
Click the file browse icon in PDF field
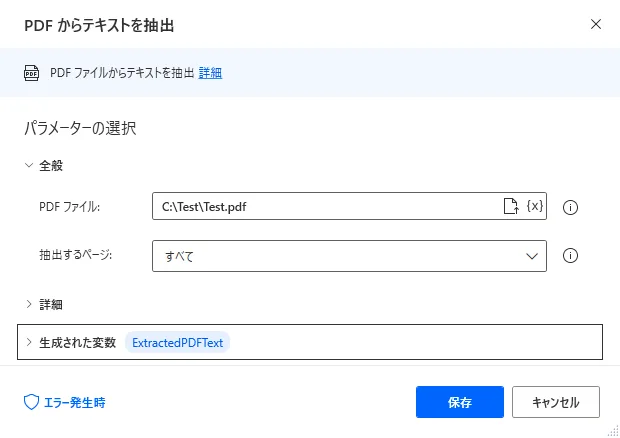[x=510, y=206]
